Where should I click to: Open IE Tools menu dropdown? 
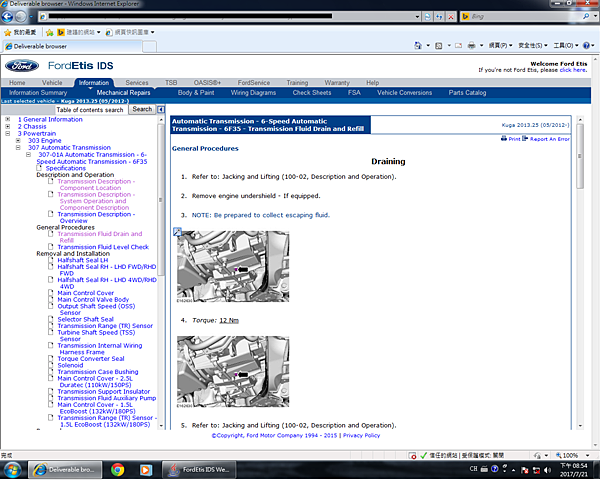[x=566, y=46]
